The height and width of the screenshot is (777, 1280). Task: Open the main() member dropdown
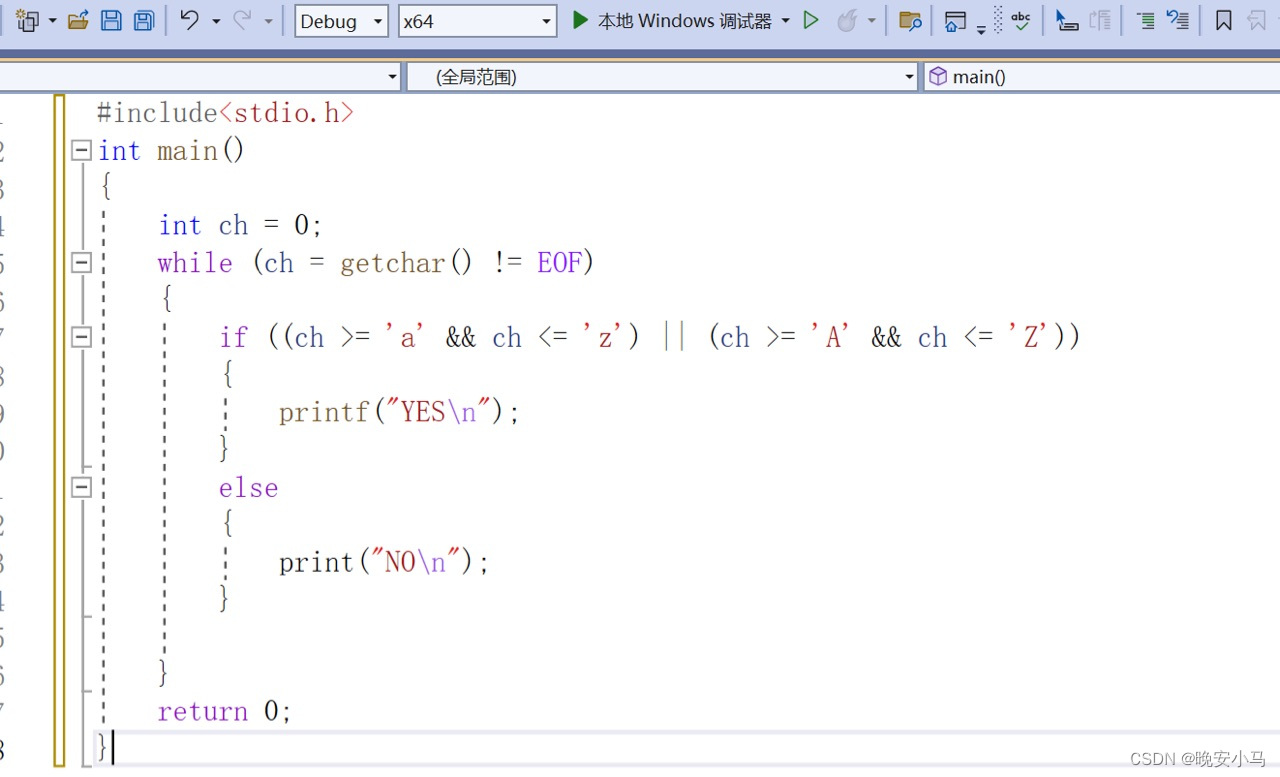point(1102,77)
